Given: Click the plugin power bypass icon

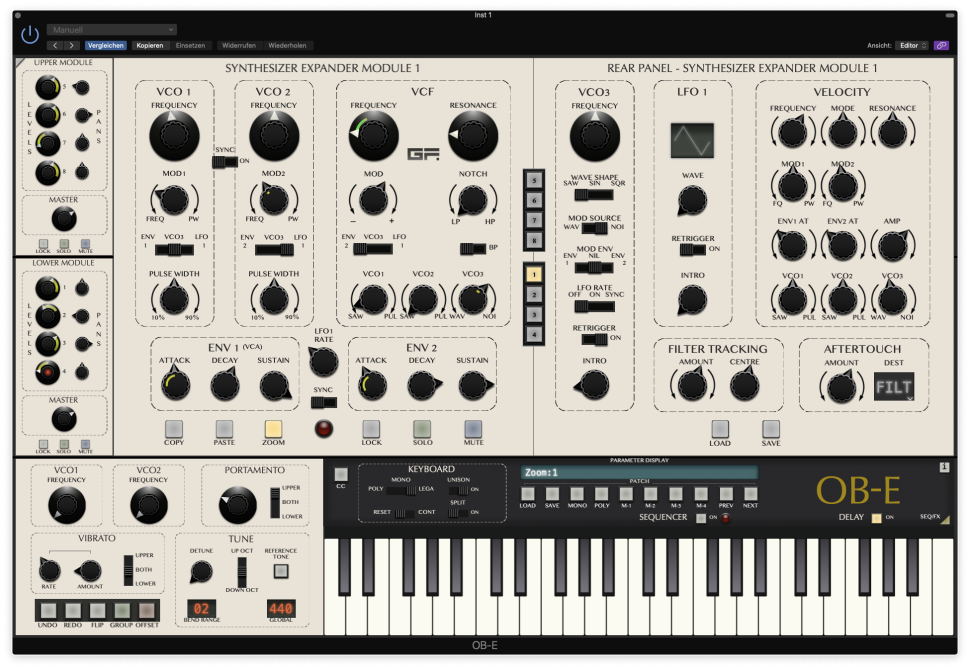Looking at the screenshot, I should click(x=30, y=35).
